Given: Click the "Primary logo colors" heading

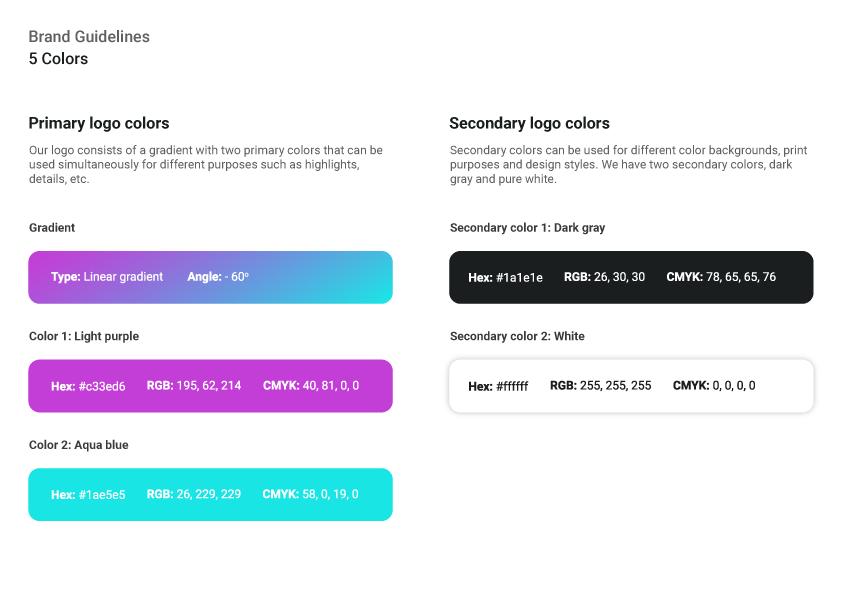Looking at the screenshot, I should tap(99, 124).
